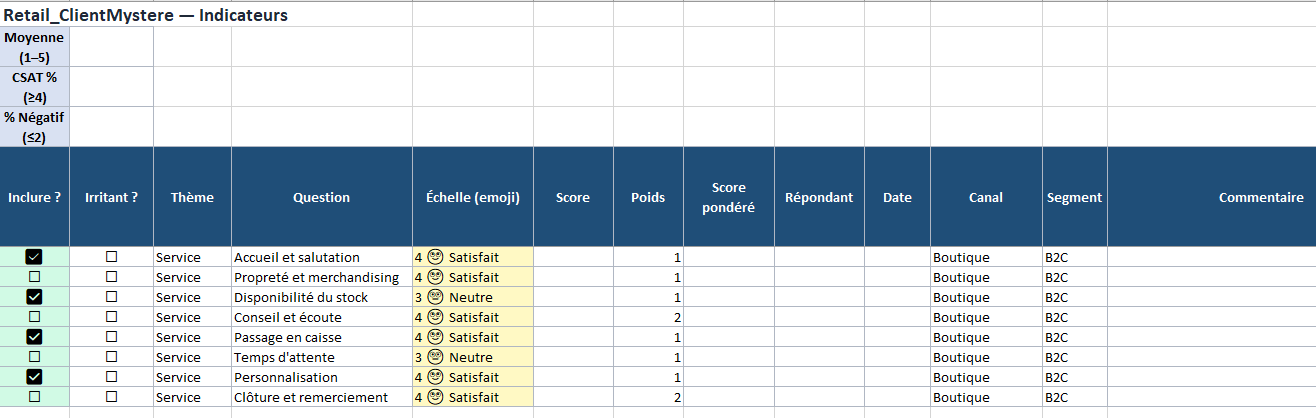
Task: Uncheck Inclure for Accueil et salutation
Action: 34,257
